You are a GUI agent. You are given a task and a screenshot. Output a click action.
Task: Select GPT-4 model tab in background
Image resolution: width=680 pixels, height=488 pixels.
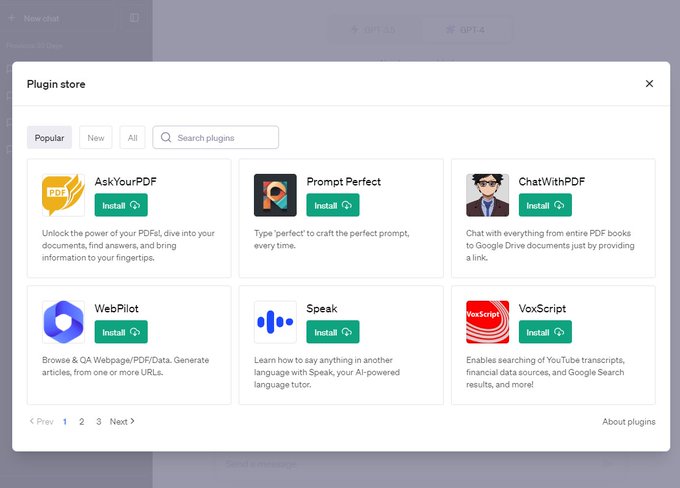pyautogui.click(x=465, y=29)
